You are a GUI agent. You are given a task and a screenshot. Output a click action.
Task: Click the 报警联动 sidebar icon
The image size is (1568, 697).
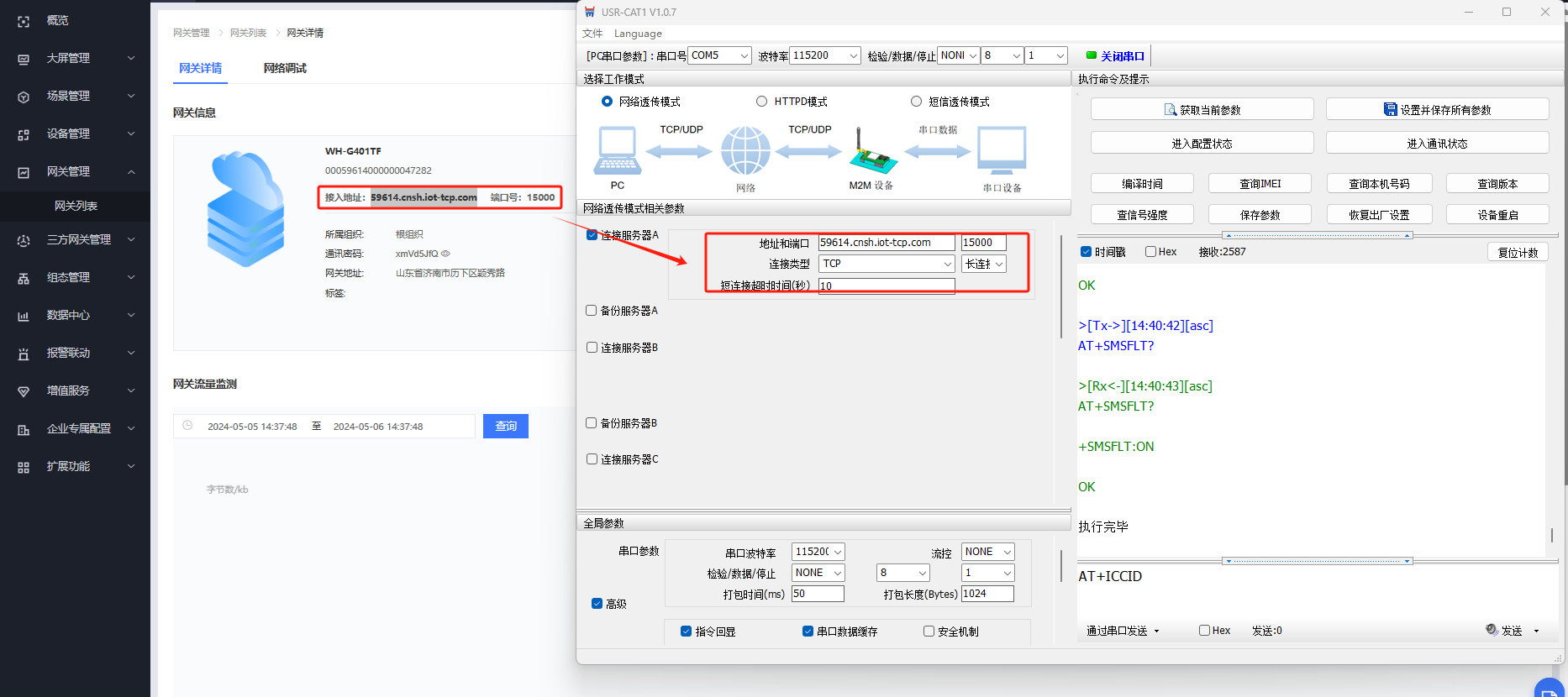24,354
